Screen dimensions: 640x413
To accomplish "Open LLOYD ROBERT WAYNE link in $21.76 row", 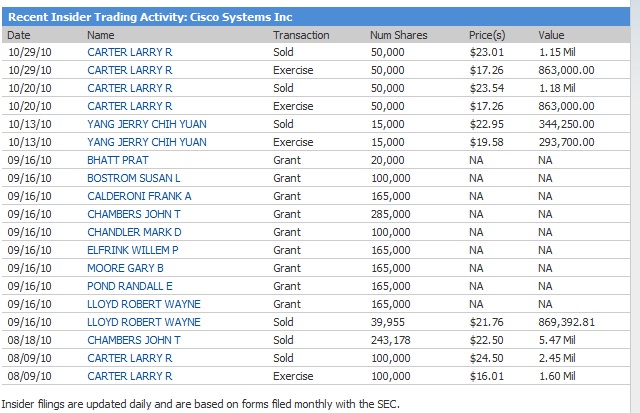I will pyautogui.click(x=144, y=322).
